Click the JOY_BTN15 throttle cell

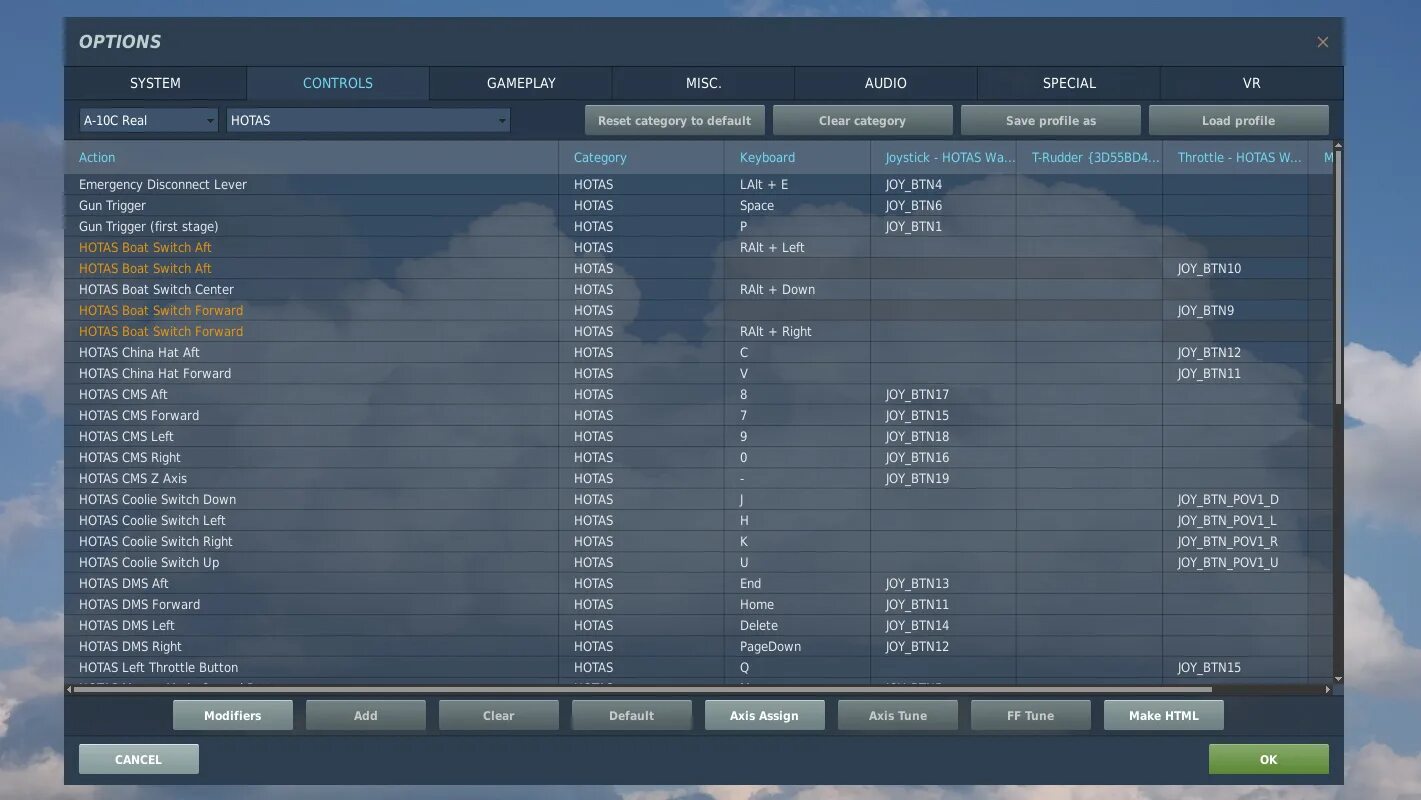1236,667
